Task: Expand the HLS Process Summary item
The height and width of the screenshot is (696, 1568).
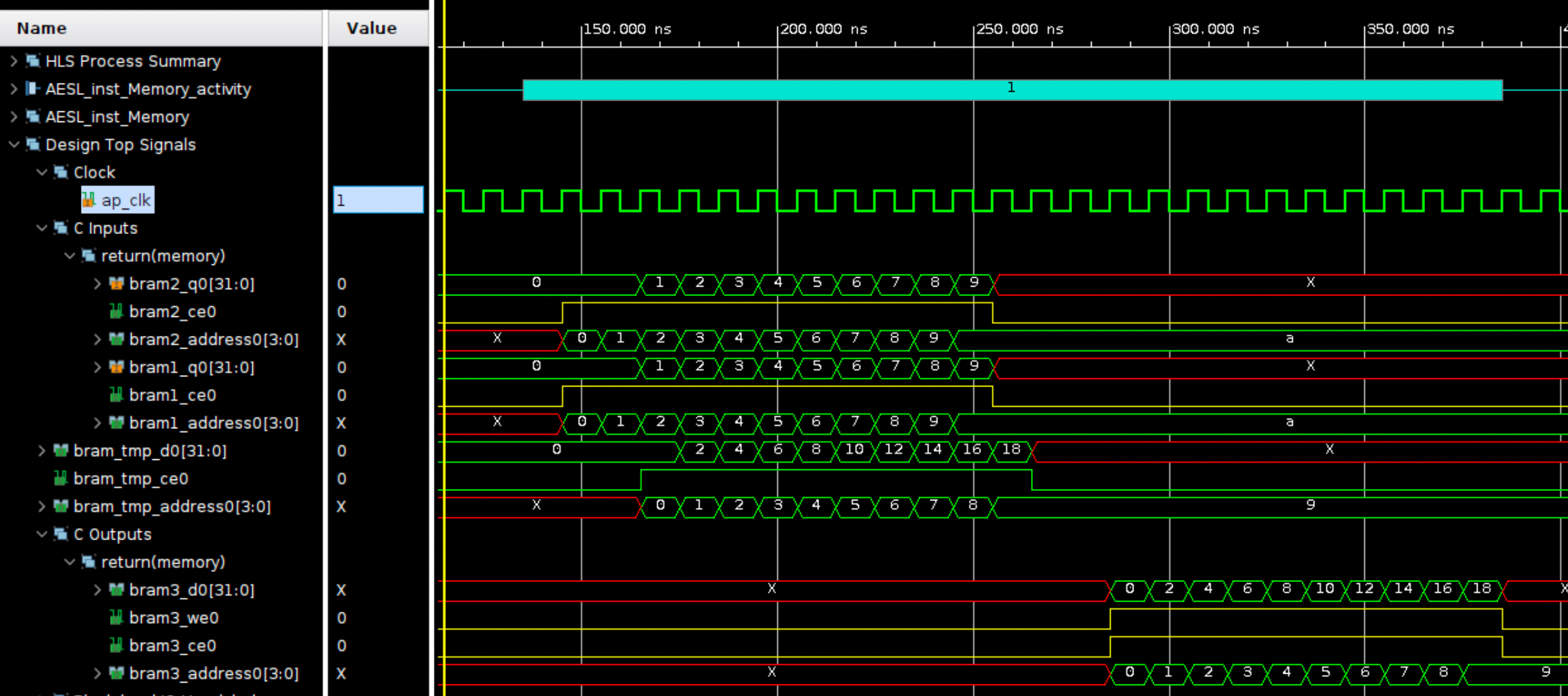Action: pos(12,61)
